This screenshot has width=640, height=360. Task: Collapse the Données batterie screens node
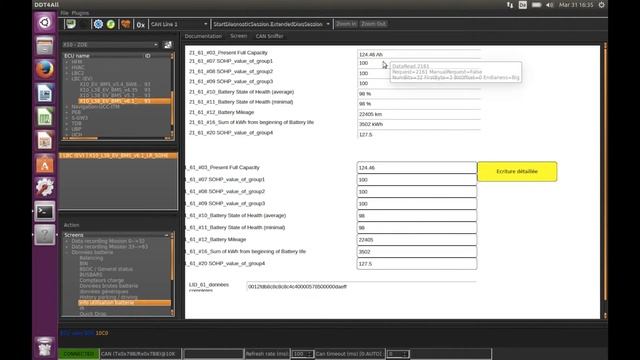coord(67,252)
